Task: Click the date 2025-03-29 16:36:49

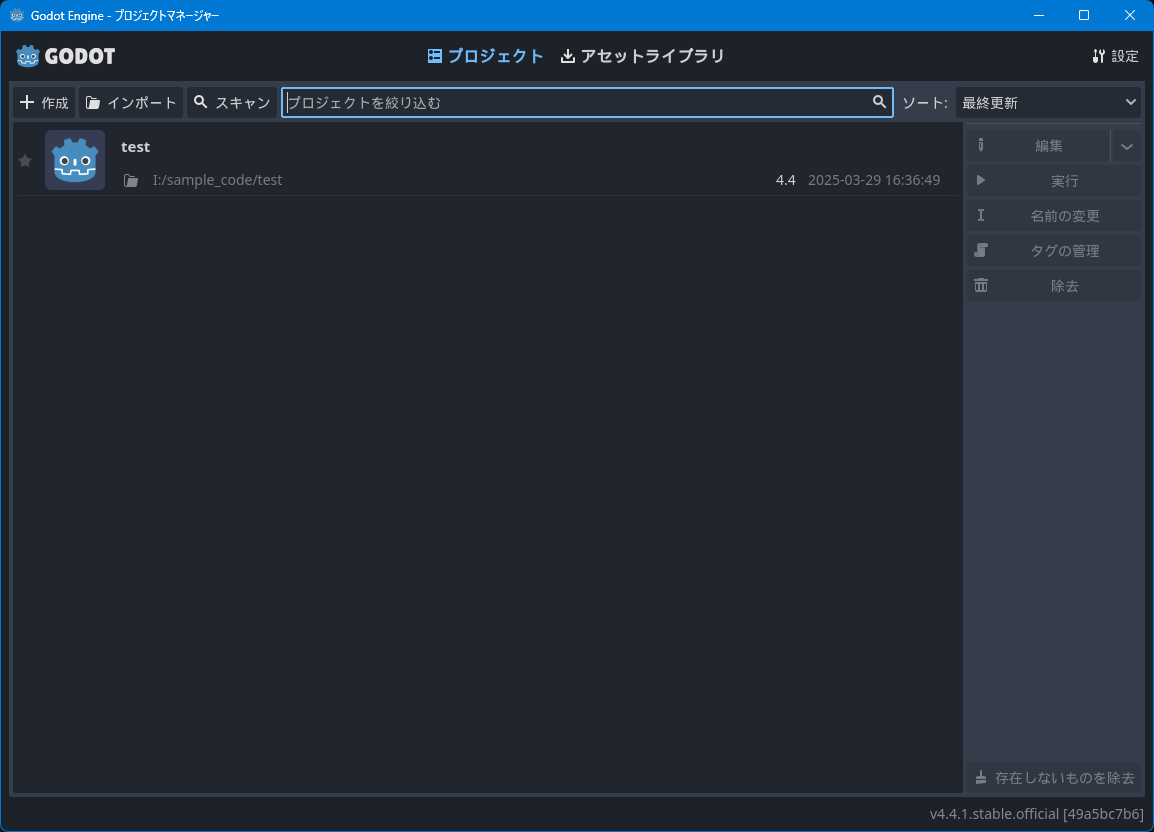Action: 874,180
